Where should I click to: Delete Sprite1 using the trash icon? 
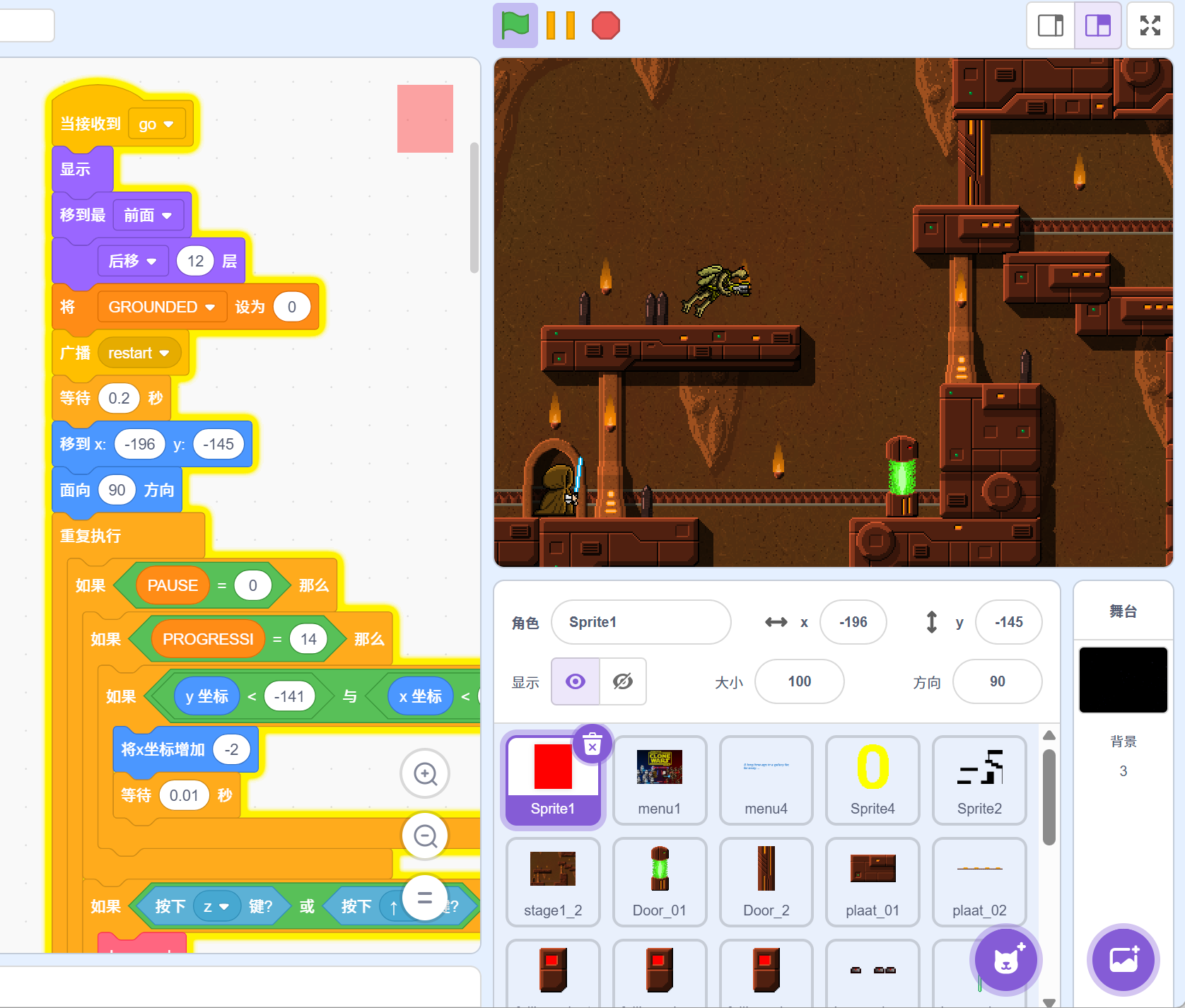point(592,744)
